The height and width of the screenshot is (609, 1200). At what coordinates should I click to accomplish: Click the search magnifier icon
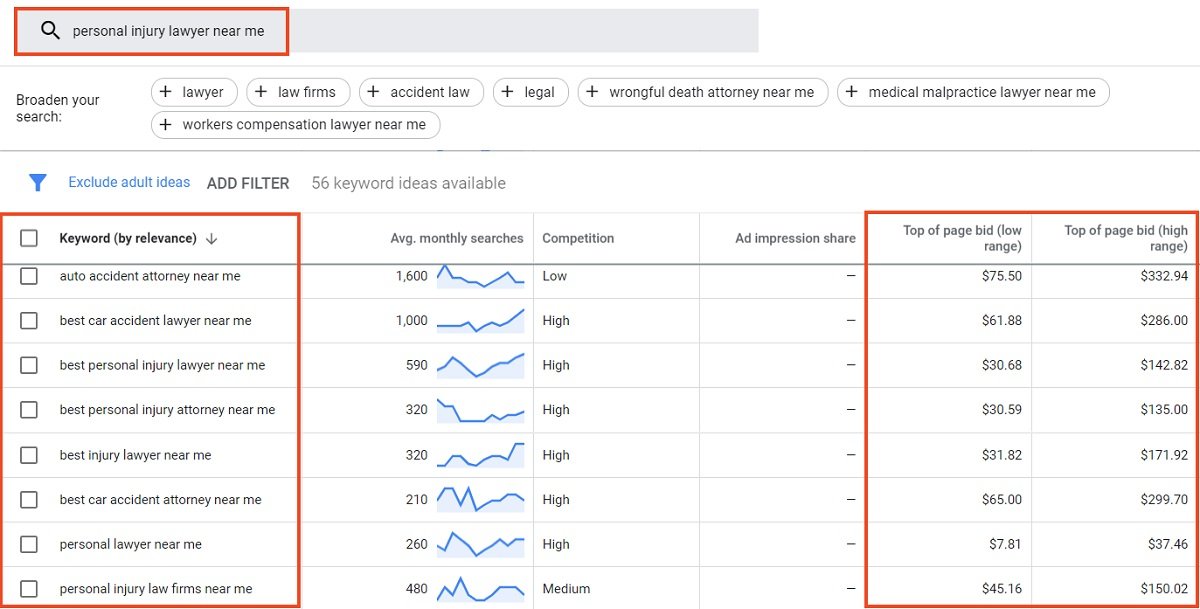50,31
